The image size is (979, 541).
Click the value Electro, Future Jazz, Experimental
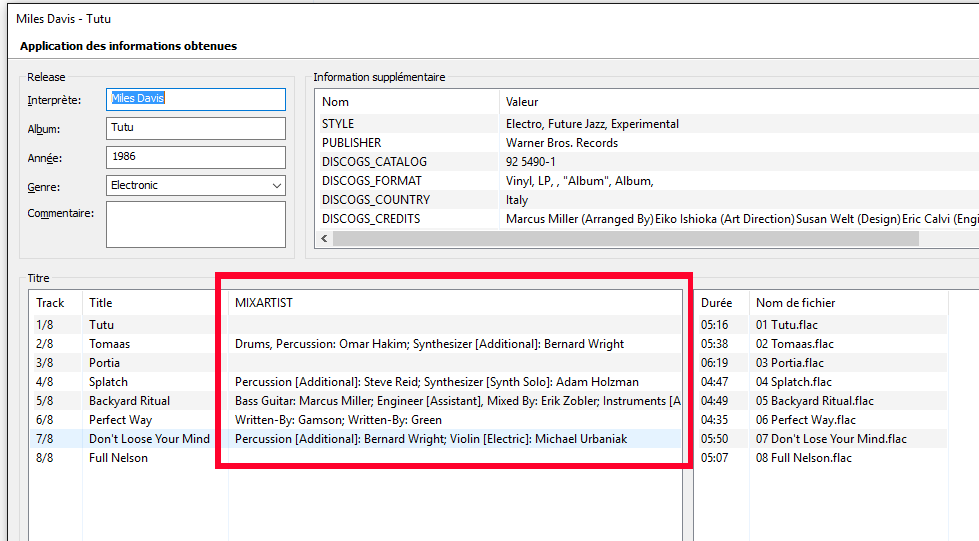point(592,124)
